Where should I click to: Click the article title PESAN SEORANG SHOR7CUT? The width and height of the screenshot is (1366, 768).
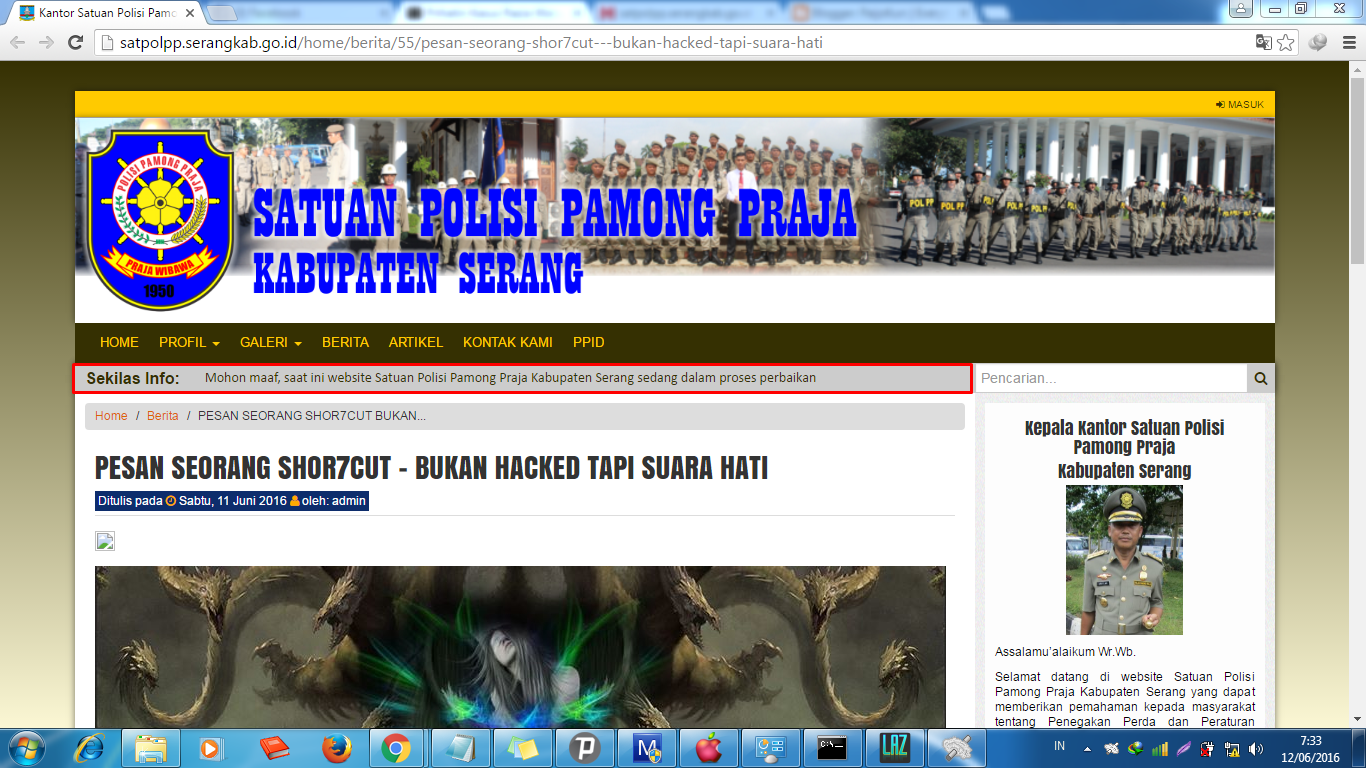click(x=431, y=468)
